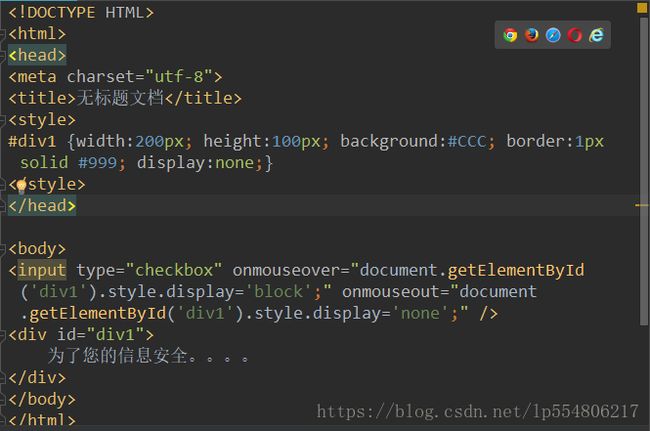Open preview in Internet Explorer
This screenshot has height=431, width=650.
[x=596, y=35]
